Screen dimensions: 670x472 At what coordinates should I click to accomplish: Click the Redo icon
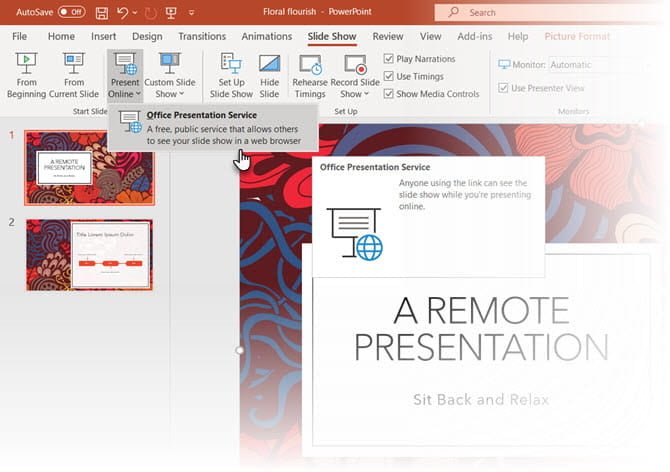150,13
